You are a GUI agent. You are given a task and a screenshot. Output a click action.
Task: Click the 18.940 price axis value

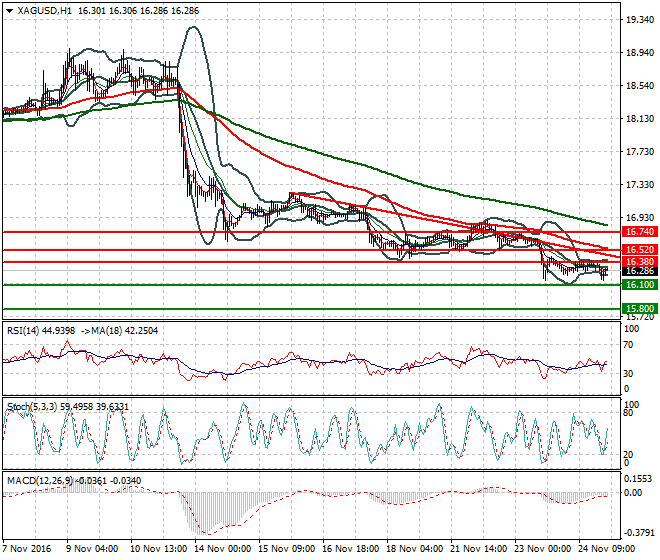(x=640, y=53)
